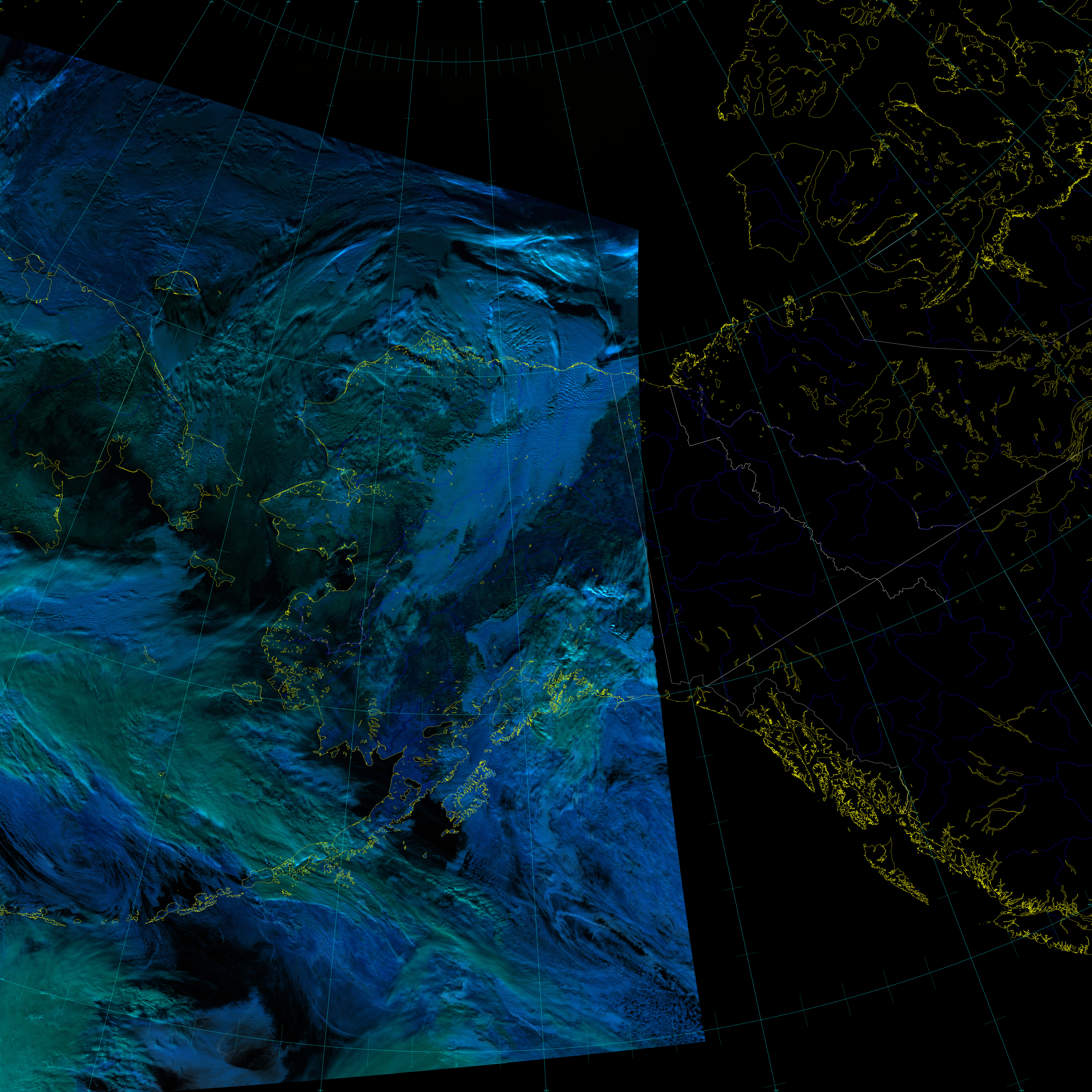Click the "150W" label along the bottom edge
Viewport: 1092px width, 1092px height.
coord(546,1090)
